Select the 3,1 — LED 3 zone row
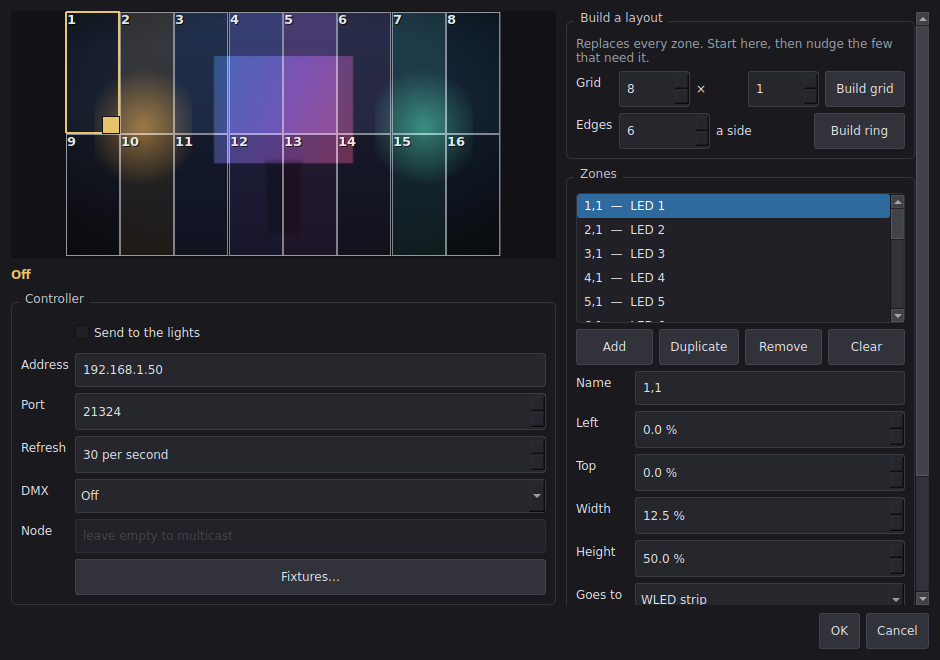This screenshot has height=660, width=940. (x=733, y=254)
